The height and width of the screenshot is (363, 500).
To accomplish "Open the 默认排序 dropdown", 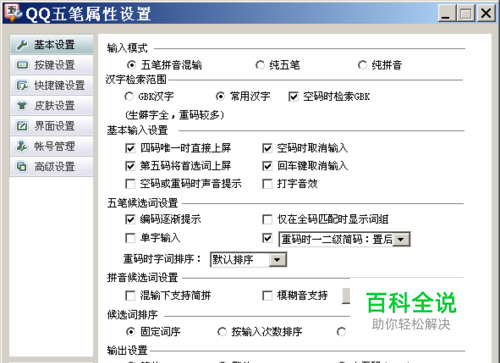I will click(x=248, y=260).
